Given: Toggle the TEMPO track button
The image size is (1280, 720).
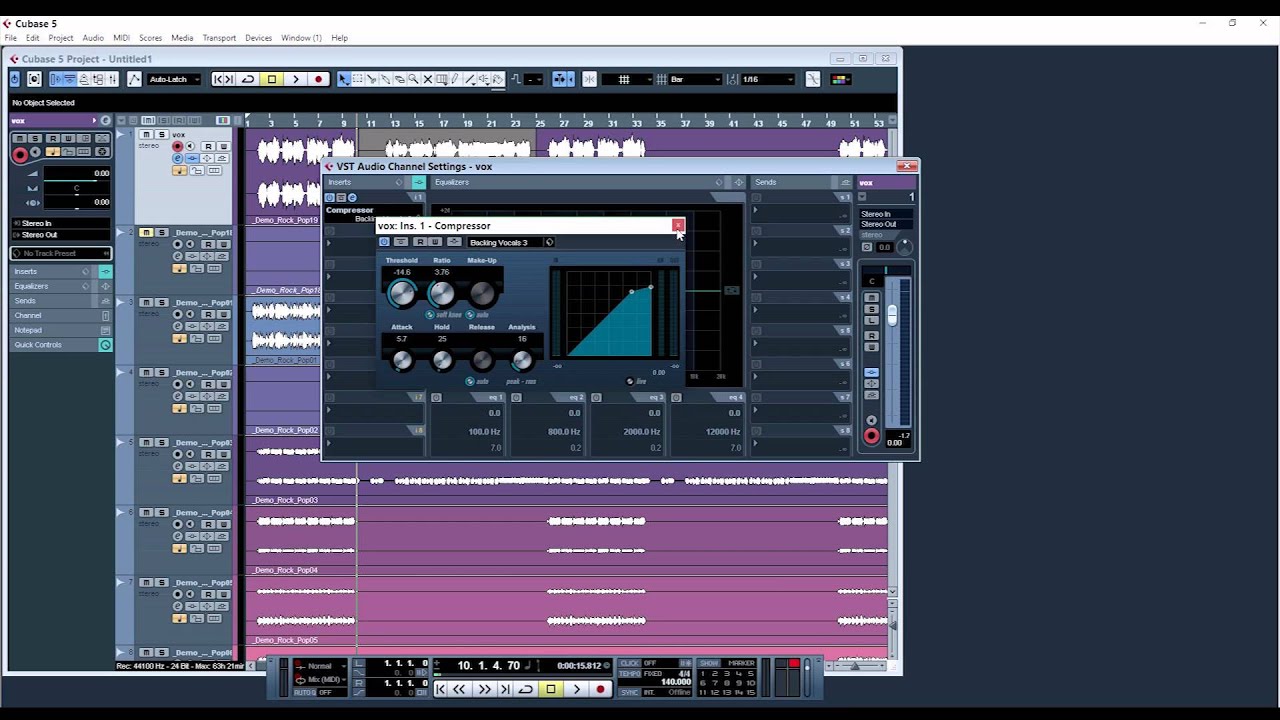Looking at the screenshot, I should pyautogui.click(x=630, y=673).
